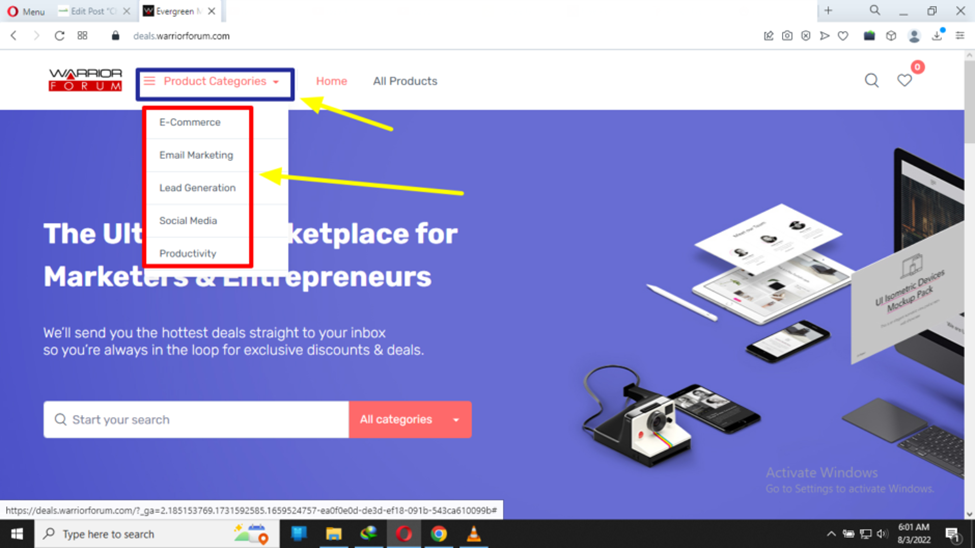Switch to the Edit Post tab

coord(93,11)
